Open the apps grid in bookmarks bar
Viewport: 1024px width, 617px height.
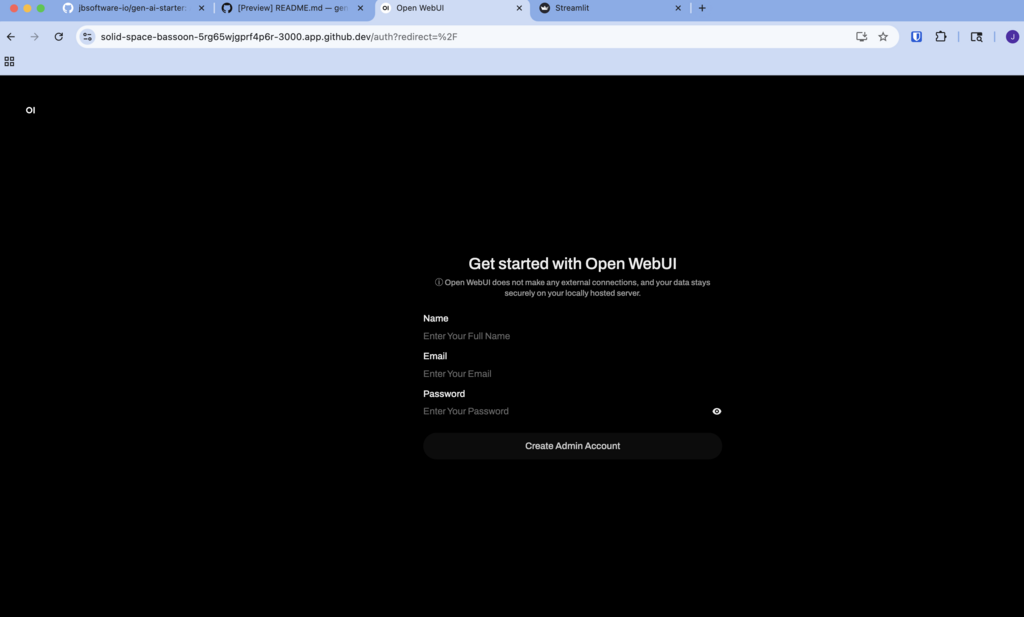pos(10,61)
